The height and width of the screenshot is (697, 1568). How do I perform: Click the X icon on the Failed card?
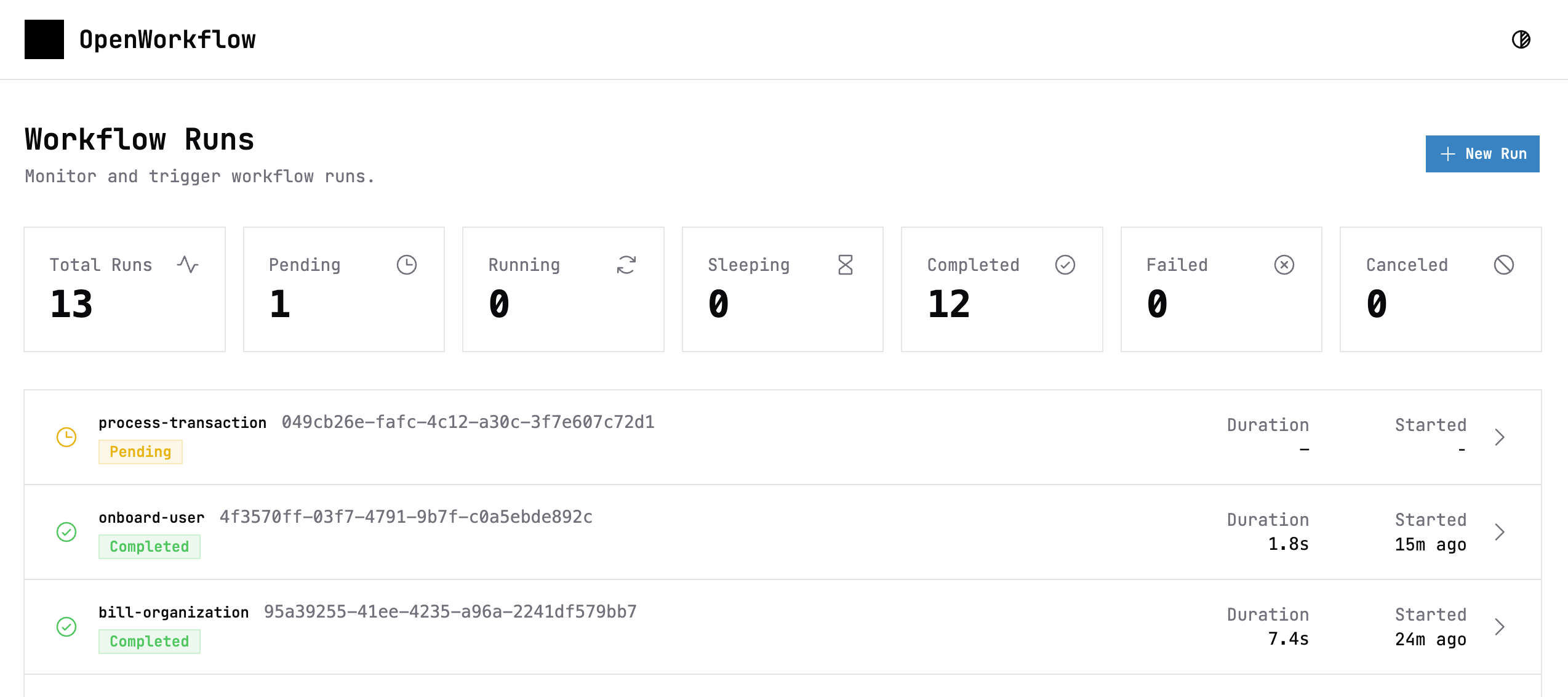tap(1285, 265)
